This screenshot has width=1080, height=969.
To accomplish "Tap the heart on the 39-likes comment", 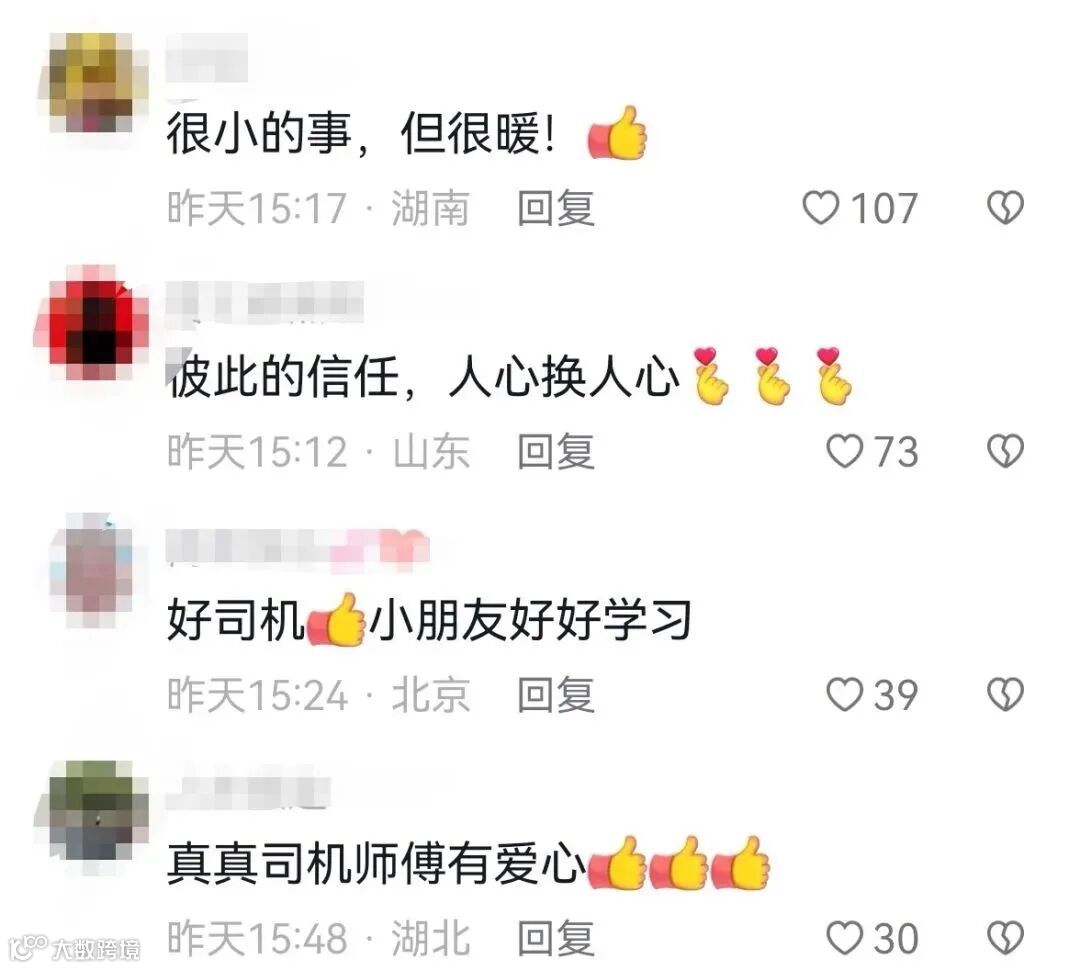I will click(844, 694).
